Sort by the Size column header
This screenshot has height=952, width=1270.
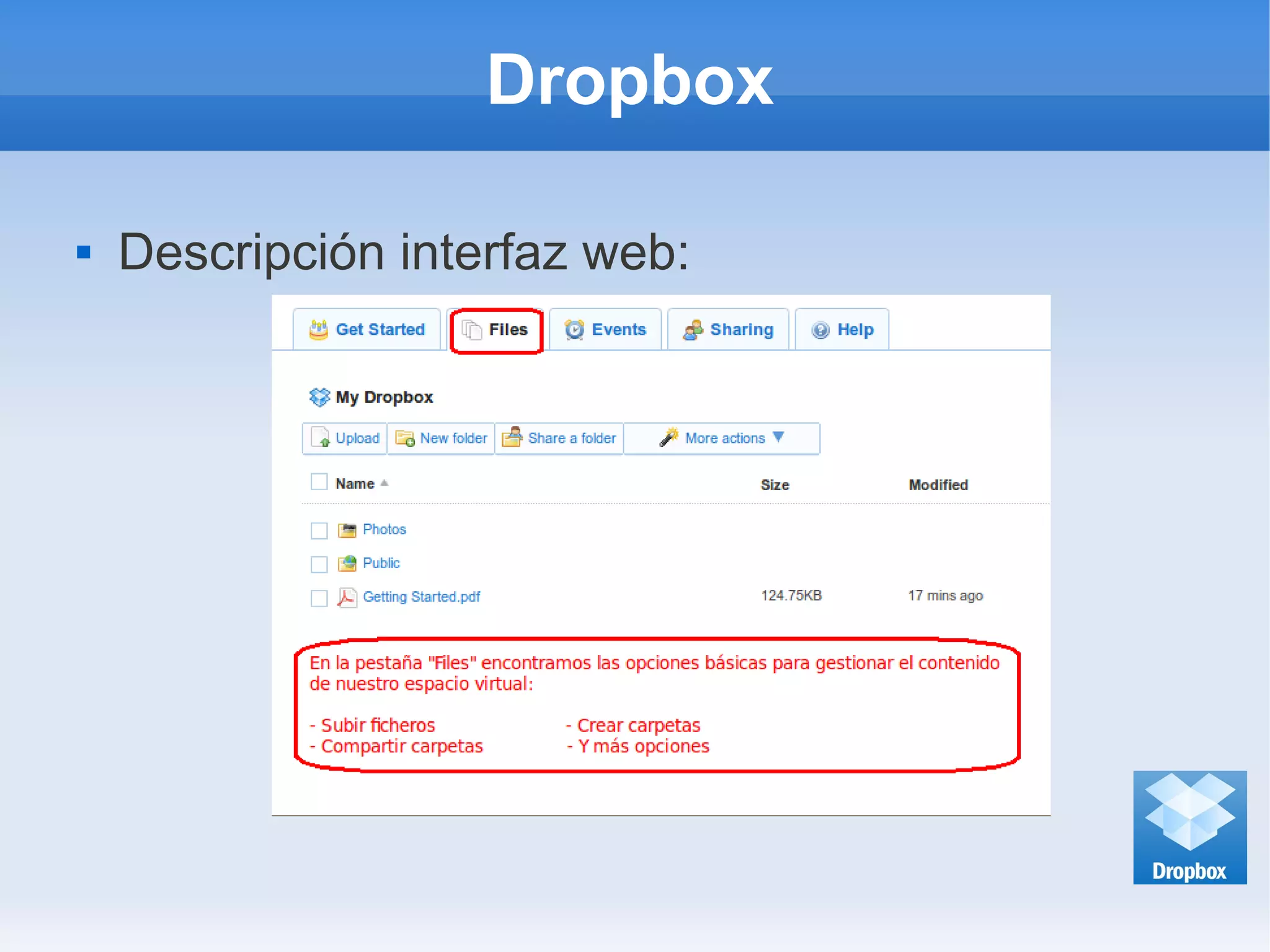pyautogui.click(x=775, y=485)
